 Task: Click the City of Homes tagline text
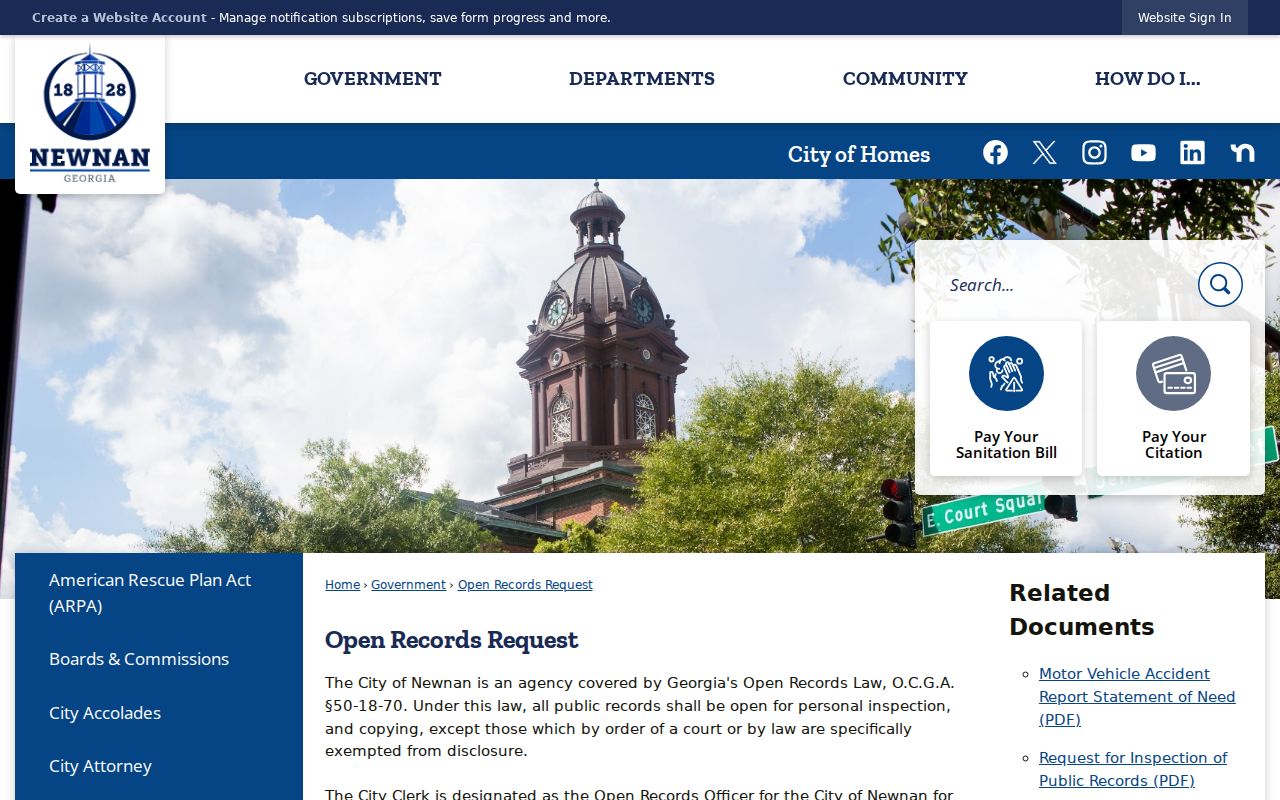(859, 154)
